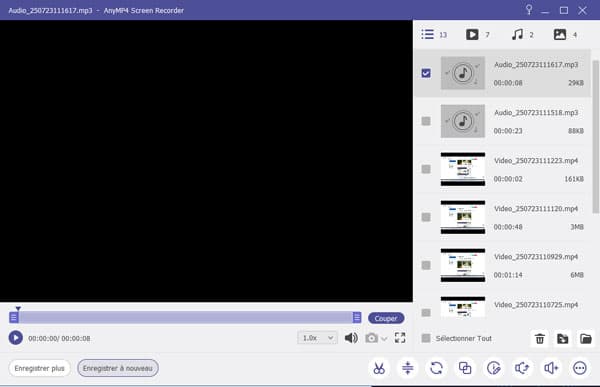Filter to the 2 audio recordings tab
600x387 pixels.
point(522,34)
